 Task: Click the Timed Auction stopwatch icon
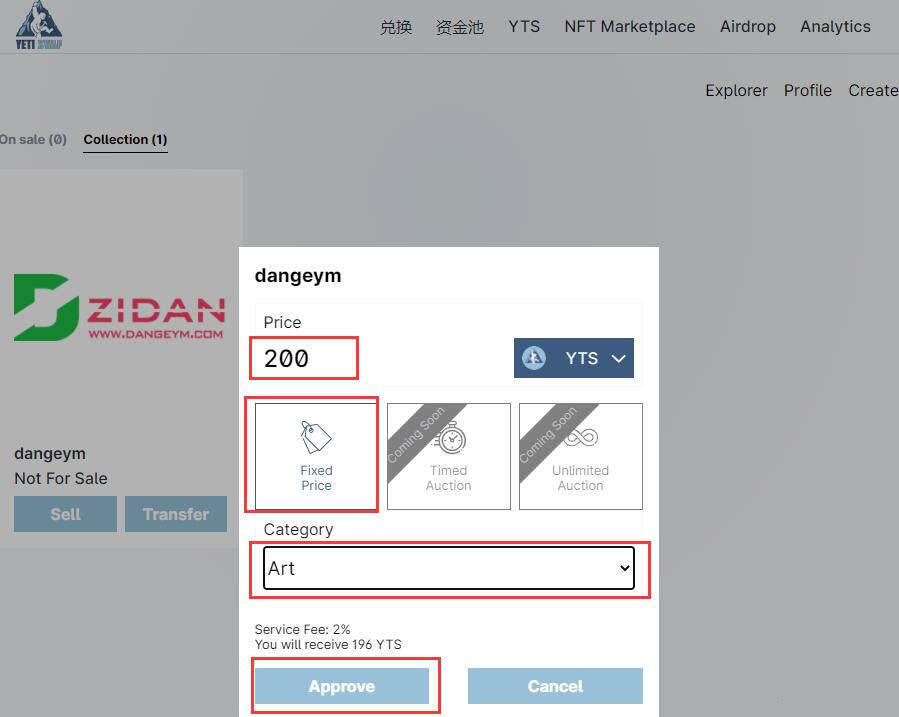coord(450,438)
